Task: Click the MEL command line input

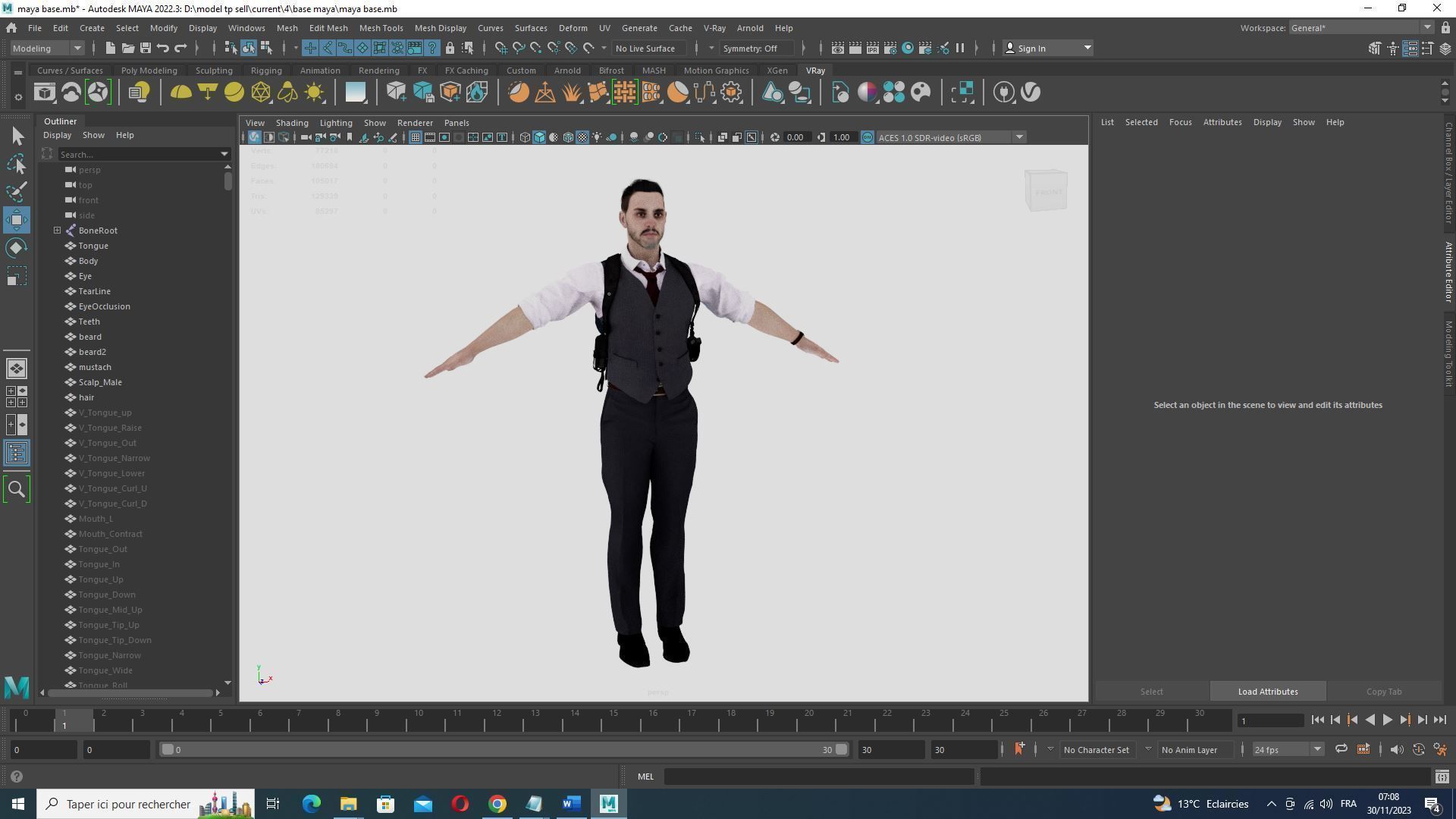Action: (x=819, y=777)
